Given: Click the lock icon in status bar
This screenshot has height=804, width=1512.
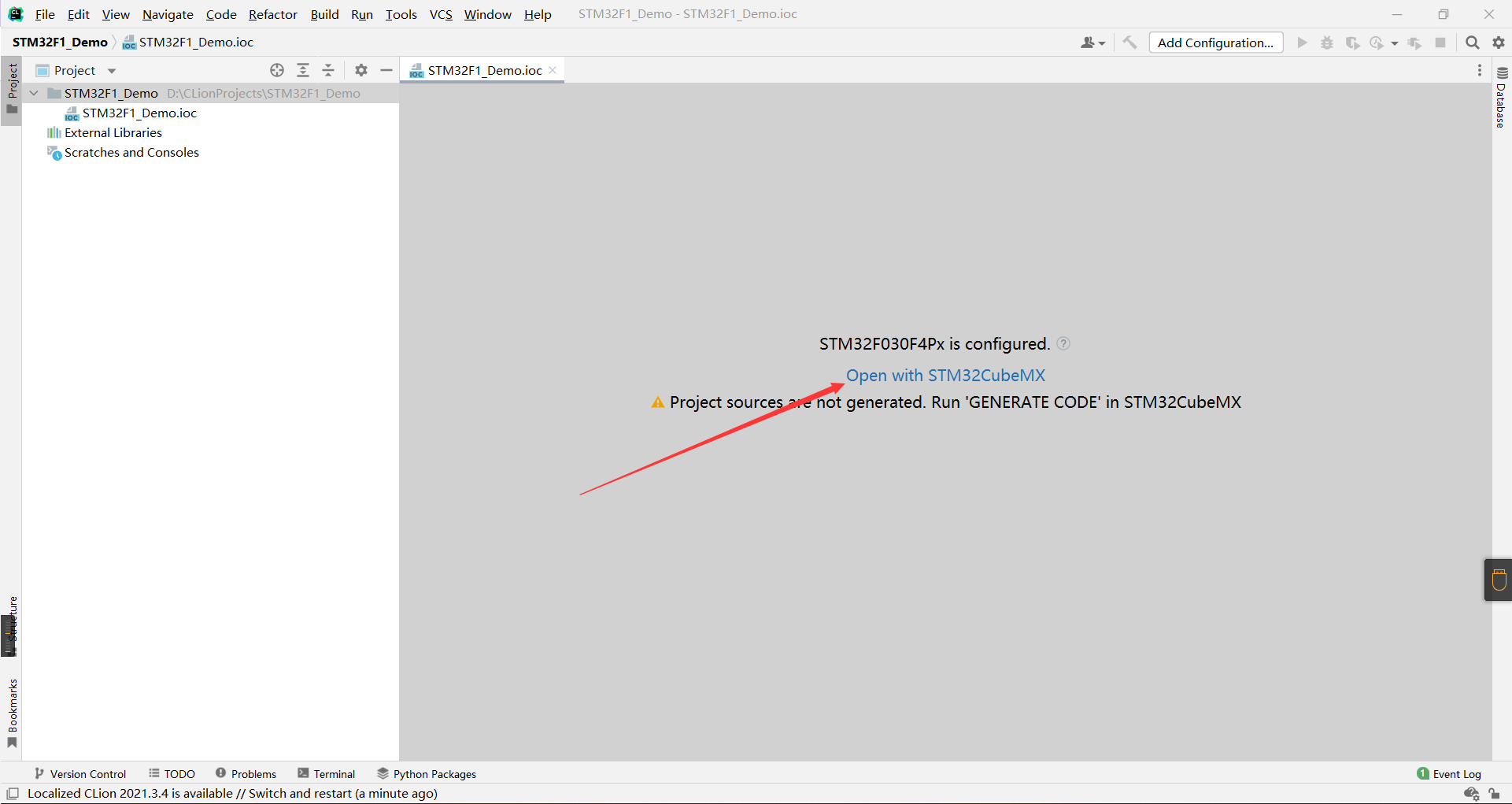Looking at the screenshot, I should 1494,794.
